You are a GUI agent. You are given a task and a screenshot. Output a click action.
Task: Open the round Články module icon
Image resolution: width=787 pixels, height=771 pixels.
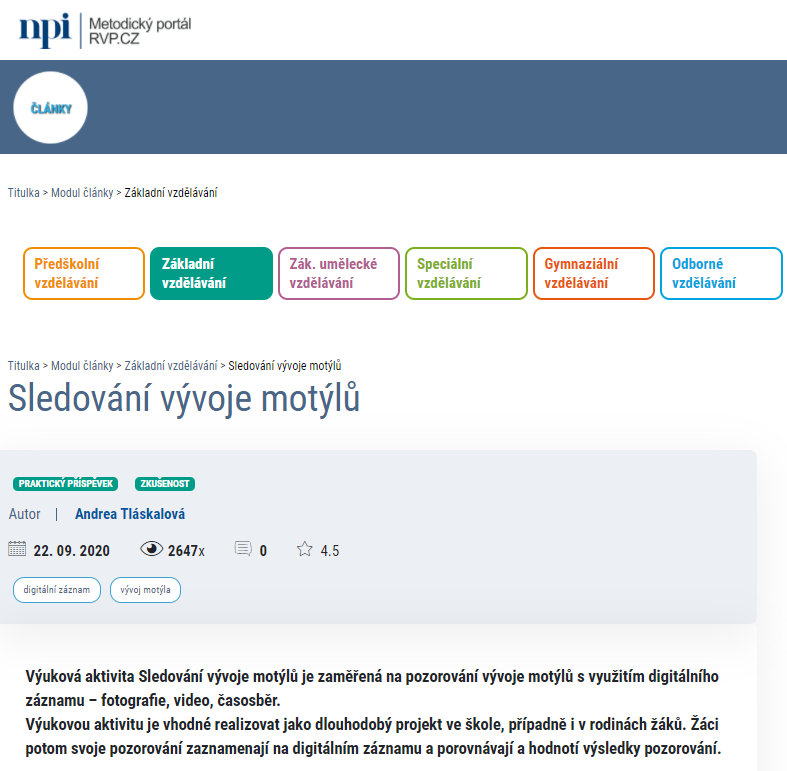[51, 108]
